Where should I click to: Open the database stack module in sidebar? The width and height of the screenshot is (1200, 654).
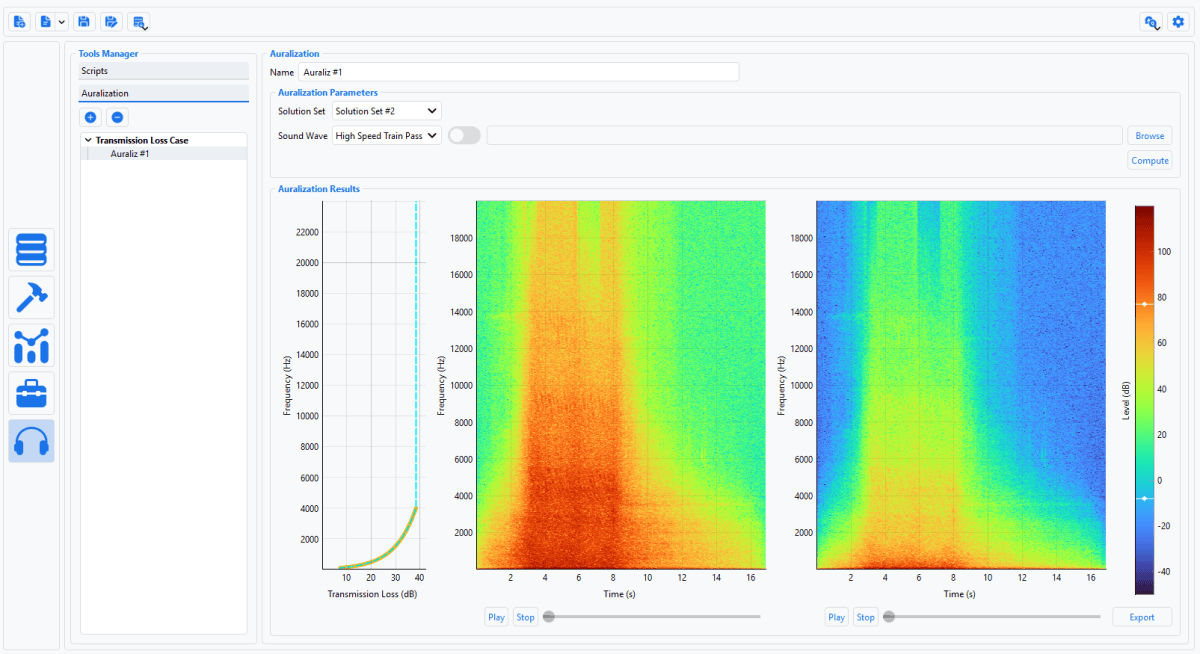(31, 249)
